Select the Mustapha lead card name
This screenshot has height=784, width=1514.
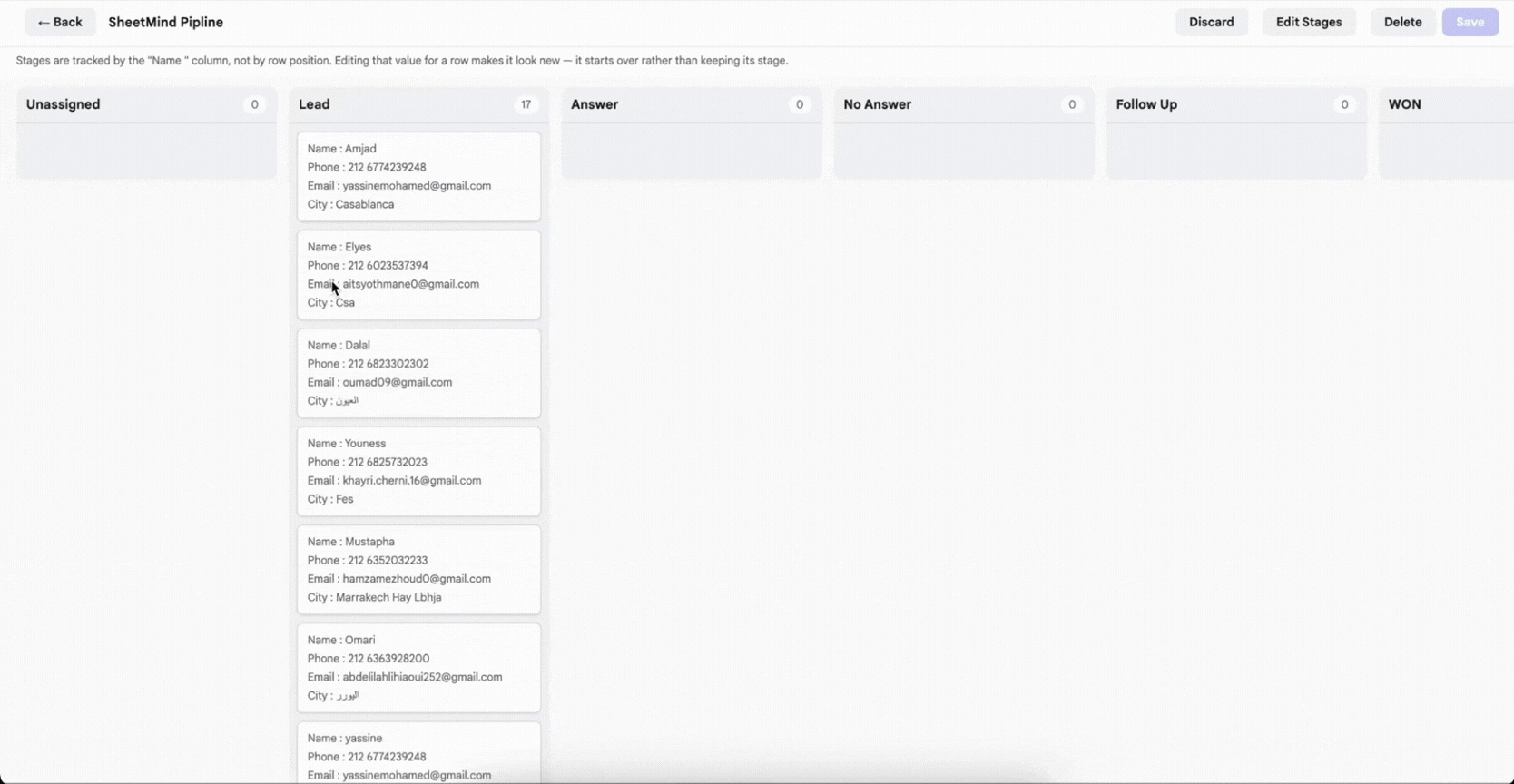350,542
